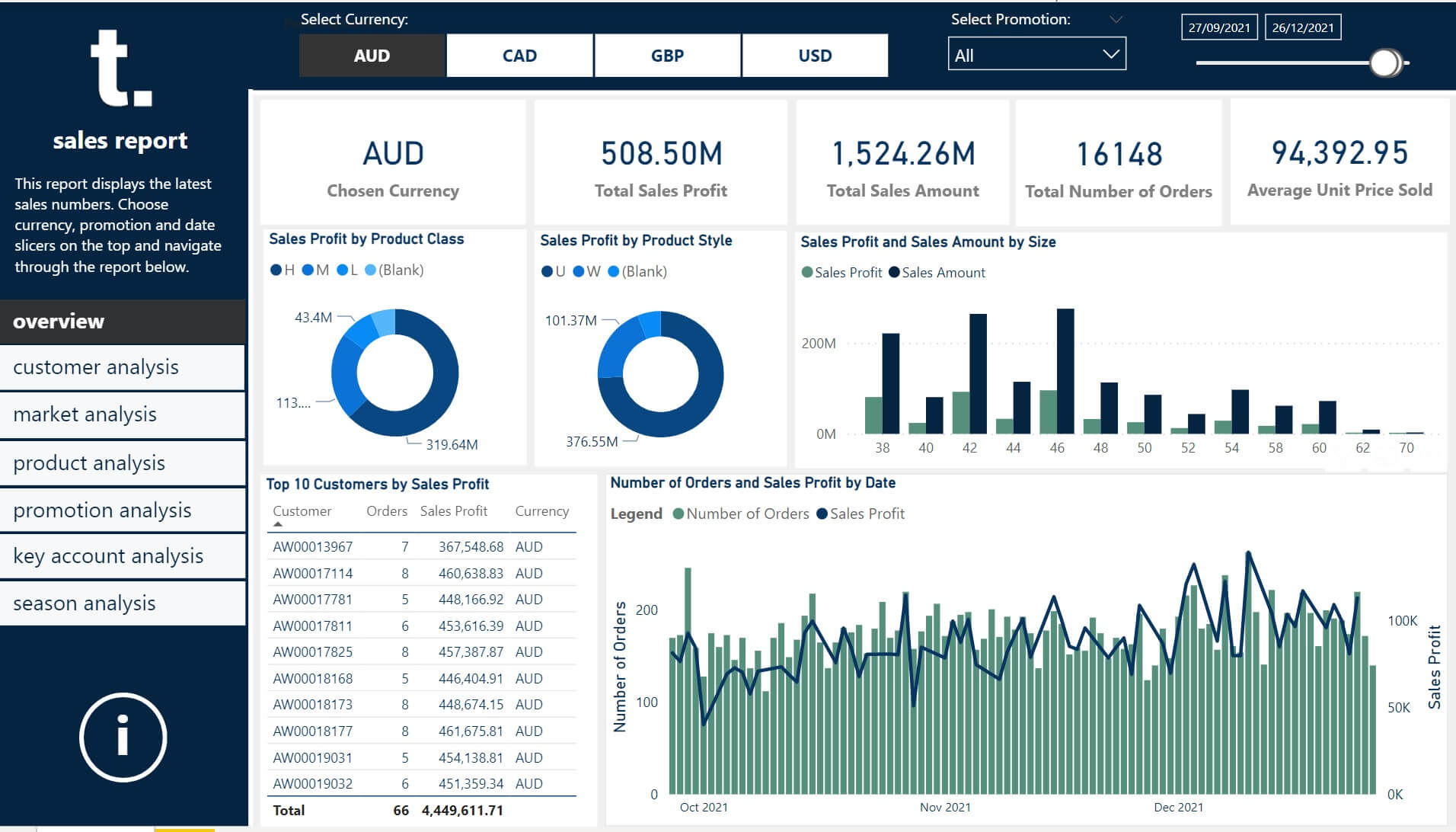
Task: Click the H legend marker in Product Class
Action: point(276,270)
